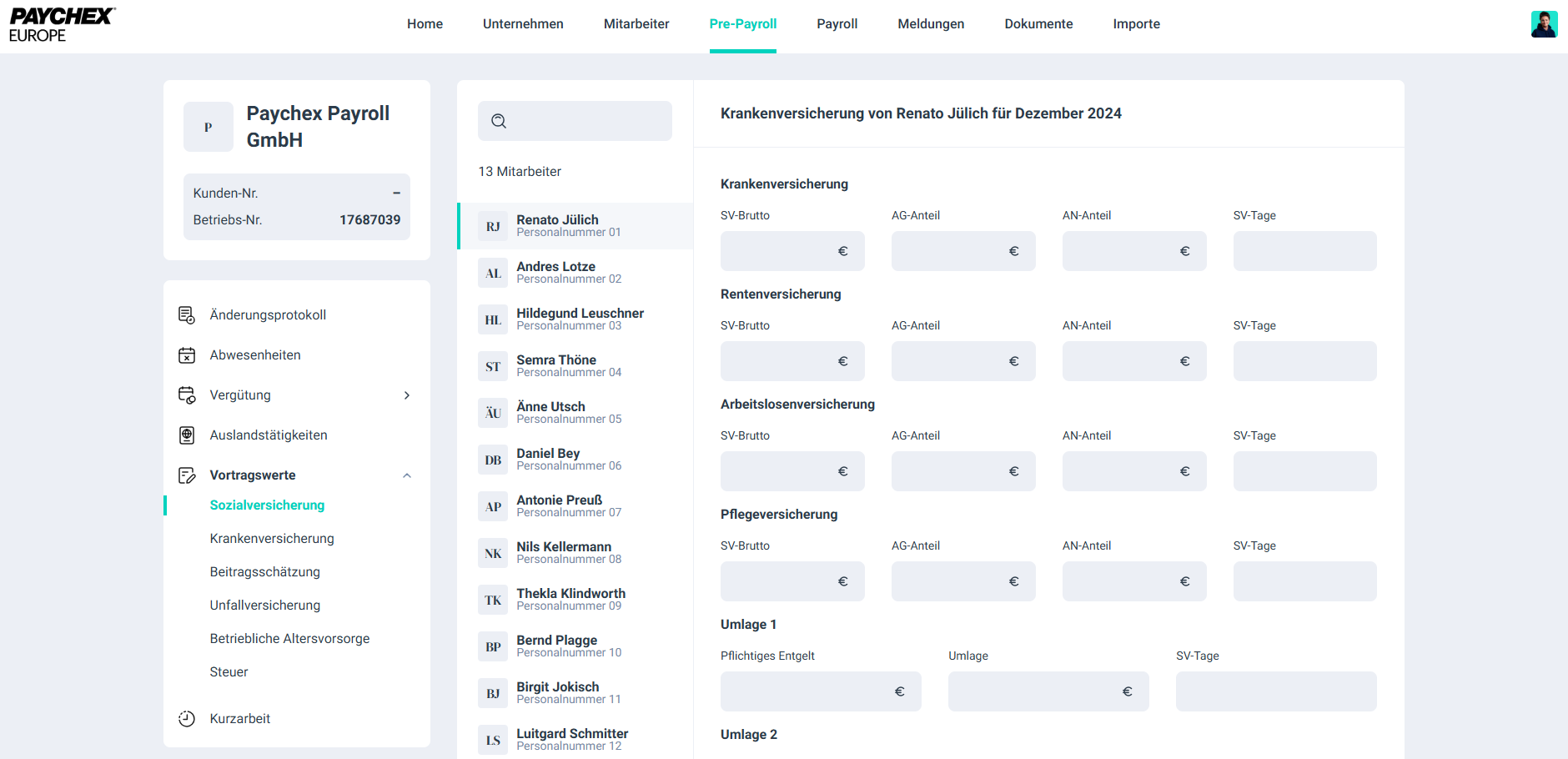This screenshot has height=759, width=1568.
Task: Expand the Vergütung submenu chevron
Action: coord(407,395)
